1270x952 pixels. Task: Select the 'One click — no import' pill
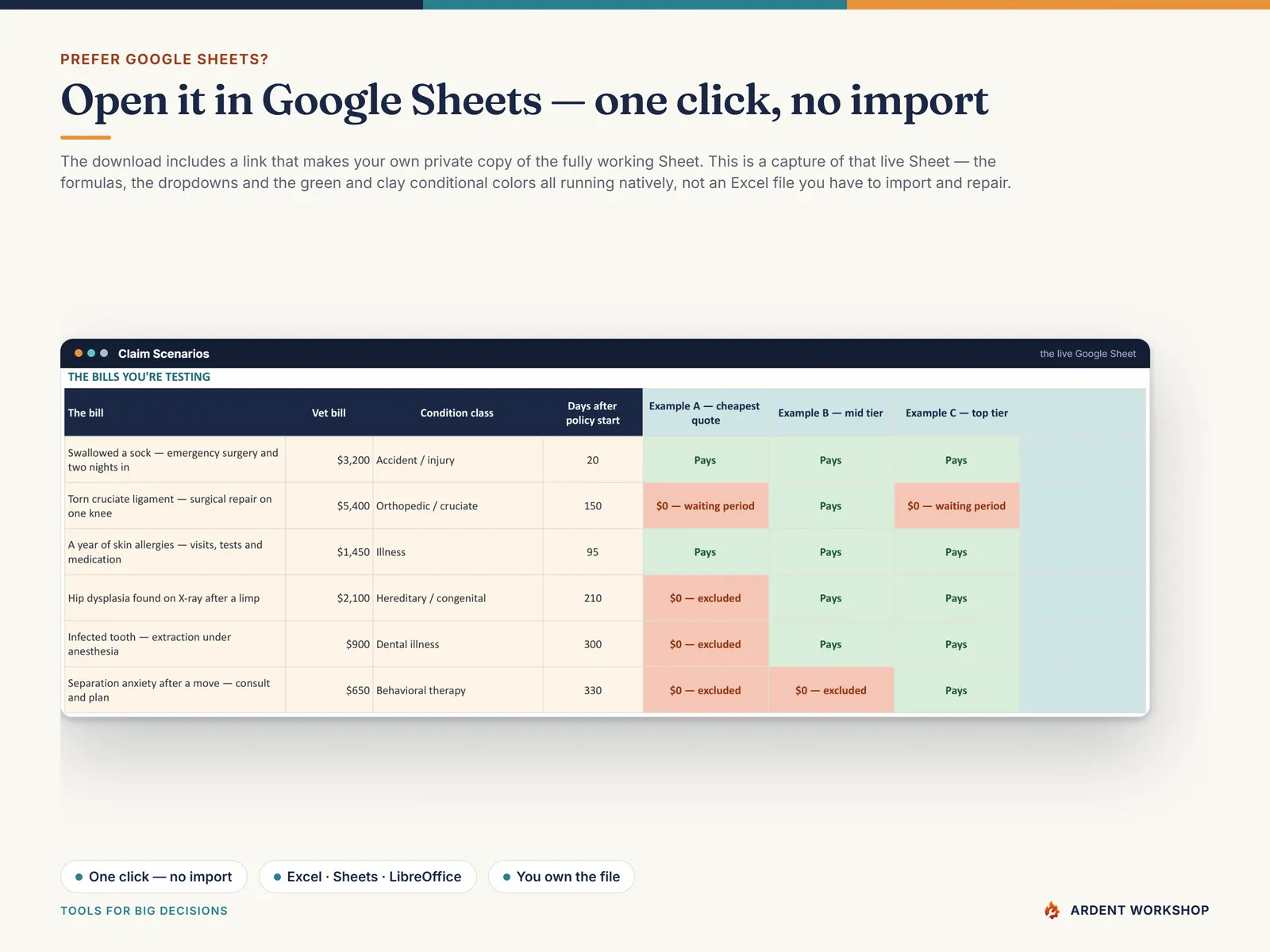154,877
